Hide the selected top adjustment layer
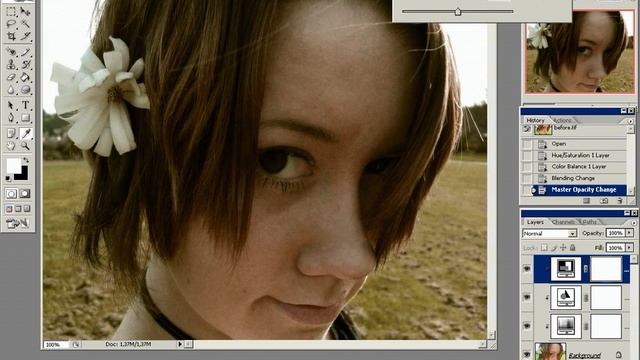The width and height of the screenshot is (640, 360). (x=527, y=269)
